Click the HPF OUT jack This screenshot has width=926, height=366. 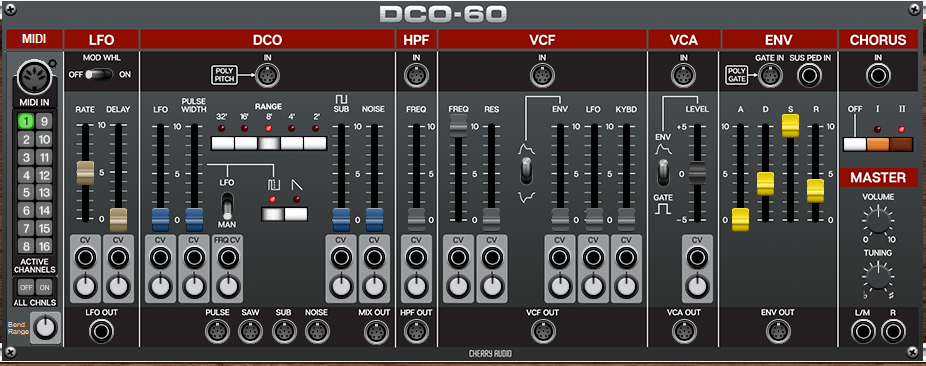coord(416,332)
